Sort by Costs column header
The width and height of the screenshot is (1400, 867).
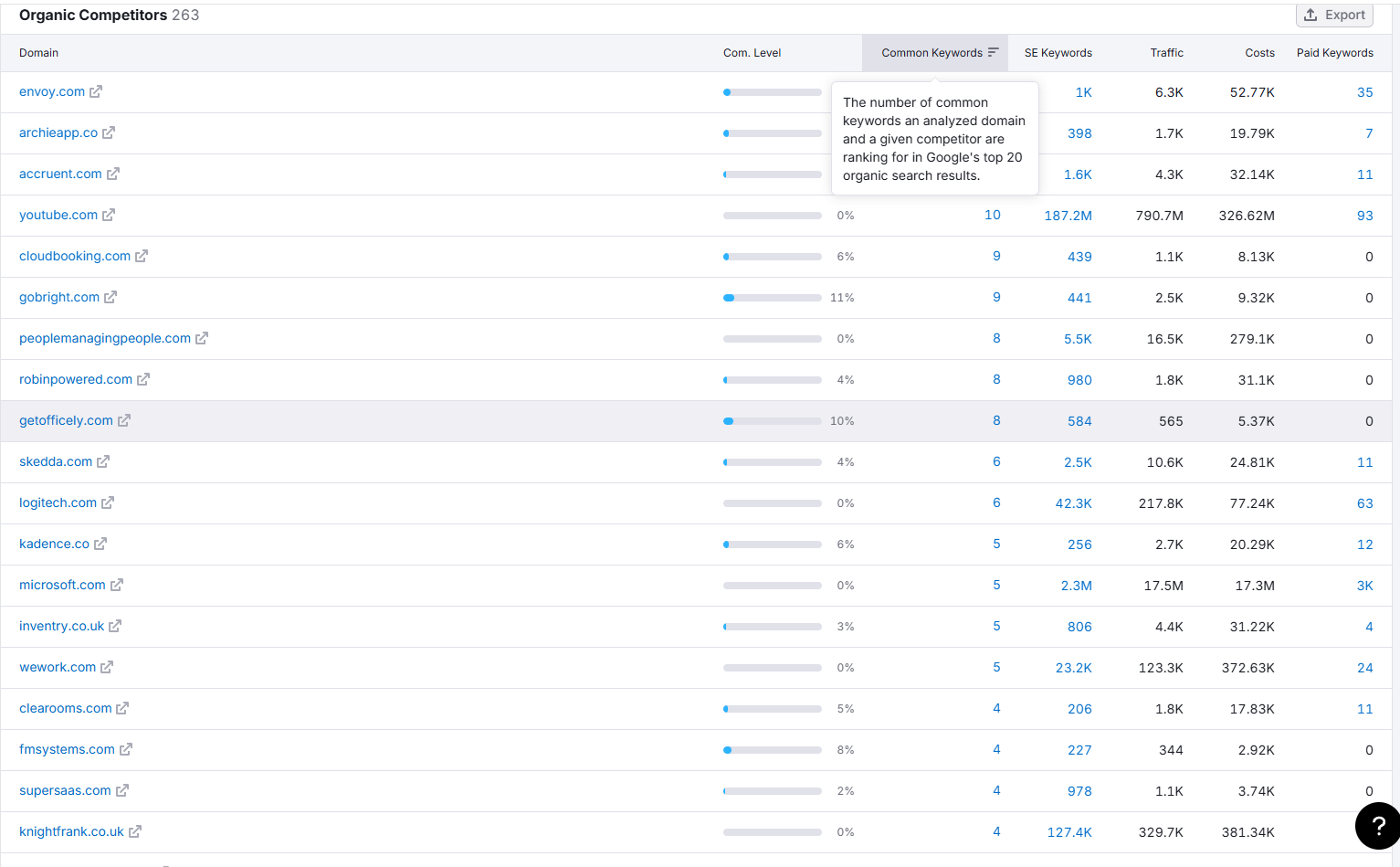coord(1259,53)
